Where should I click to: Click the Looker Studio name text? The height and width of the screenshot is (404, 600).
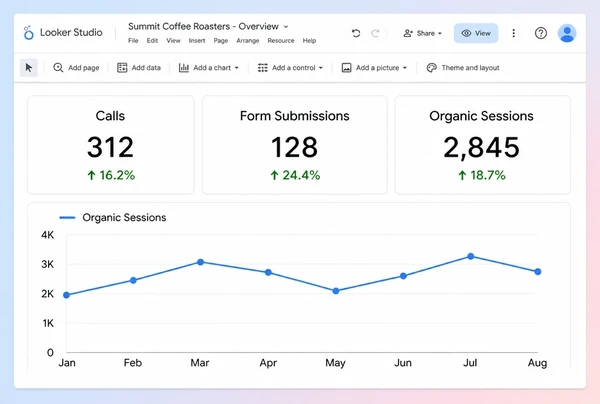(x=71, y=33)
